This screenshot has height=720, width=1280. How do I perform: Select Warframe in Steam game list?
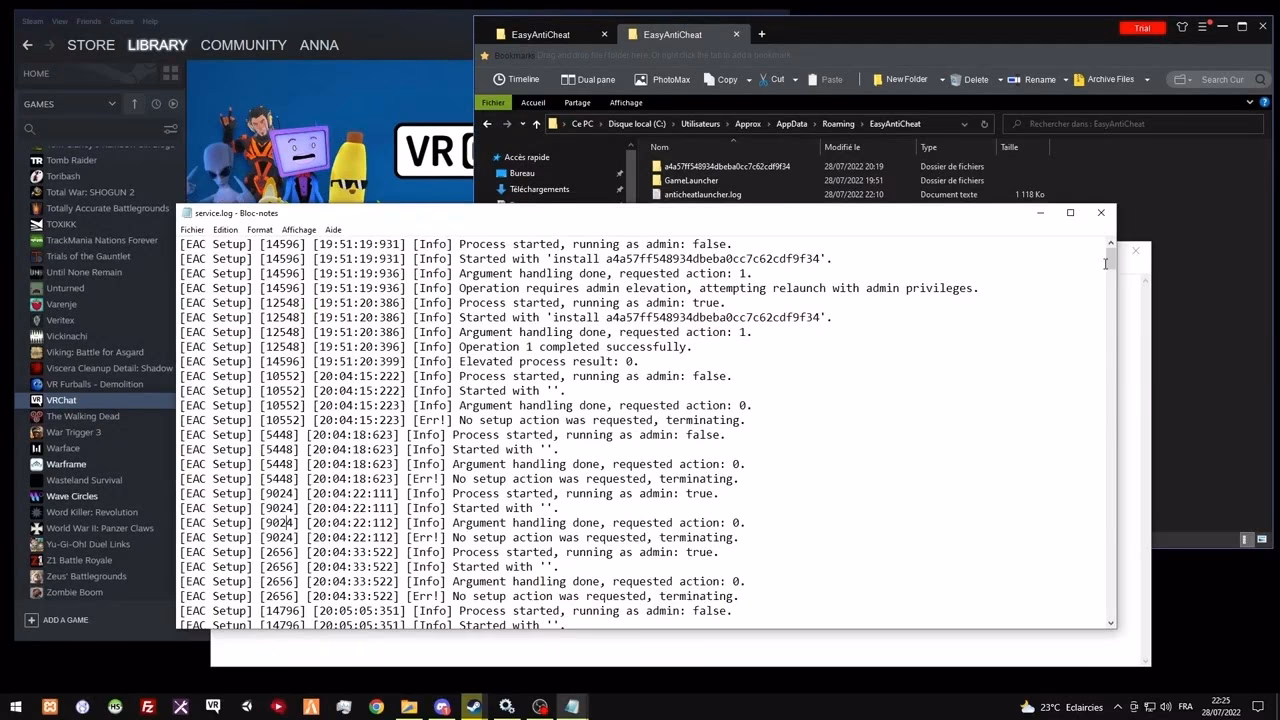pyautogui.click(x=66, y=464)
